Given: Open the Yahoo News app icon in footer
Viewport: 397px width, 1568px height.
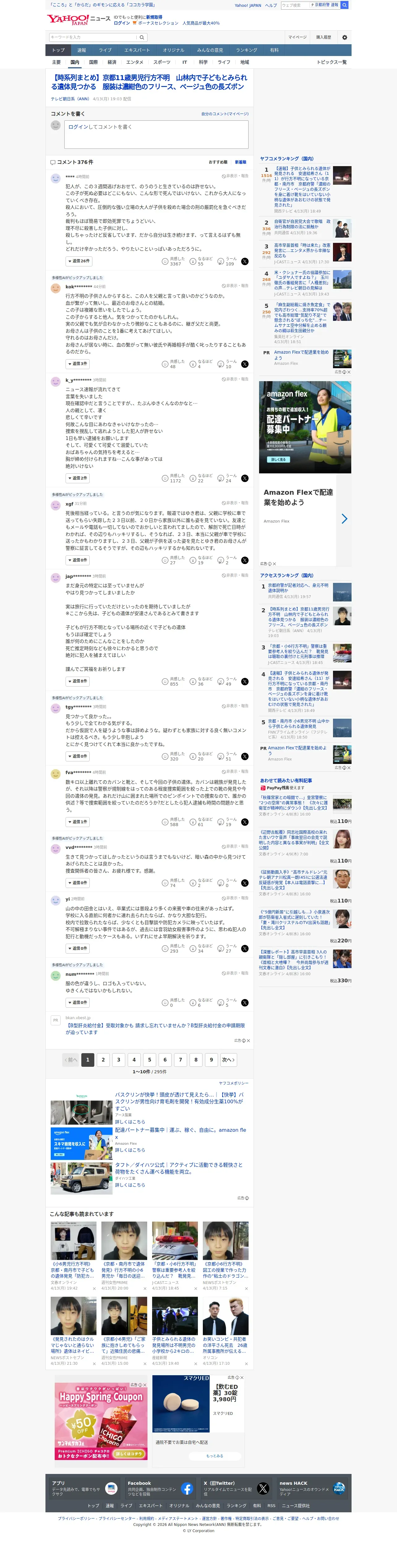Looking at the screenshot, I should [x=111, y=1488].
